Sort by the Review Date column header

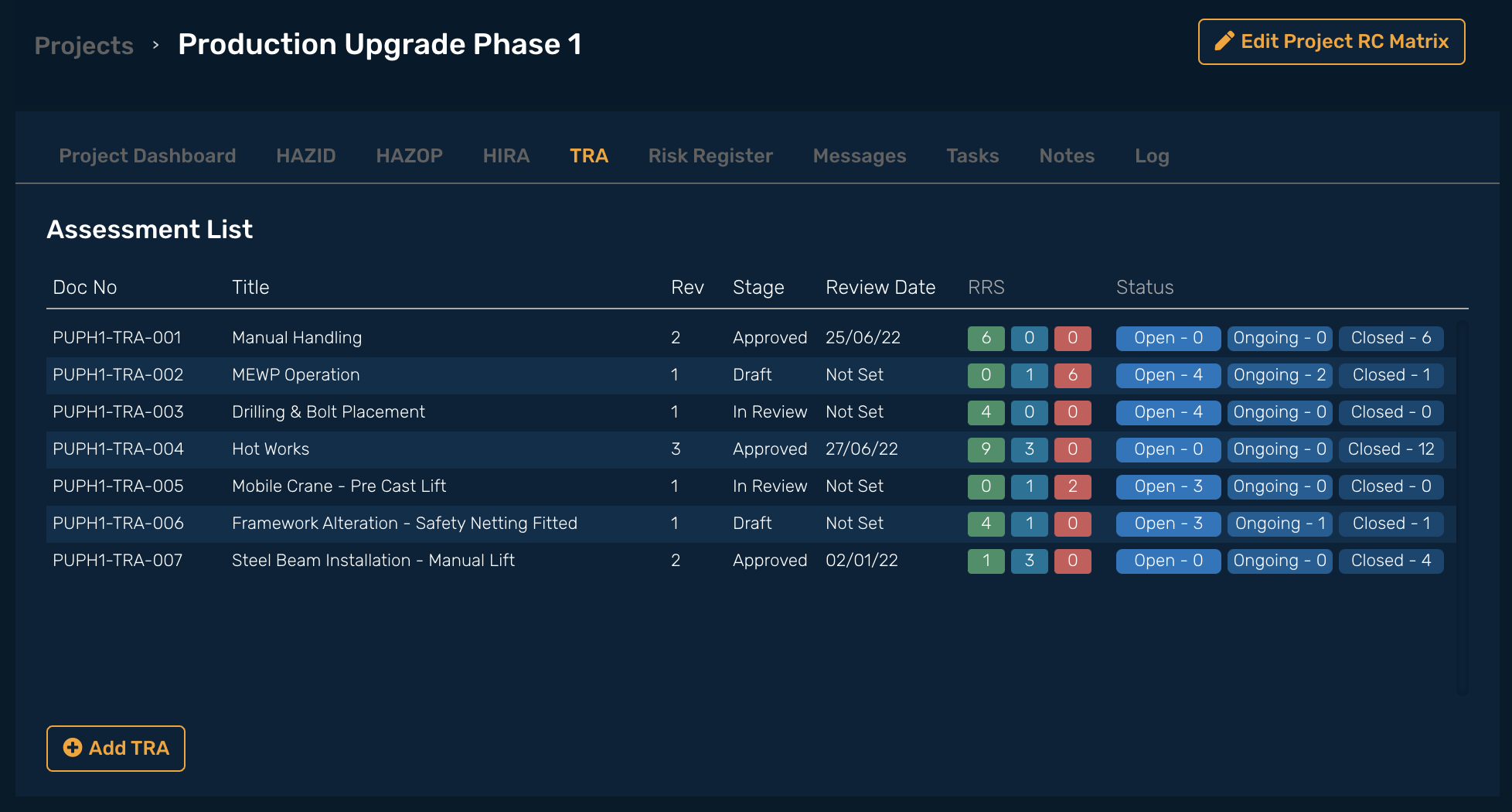click(x=880, y=288)
